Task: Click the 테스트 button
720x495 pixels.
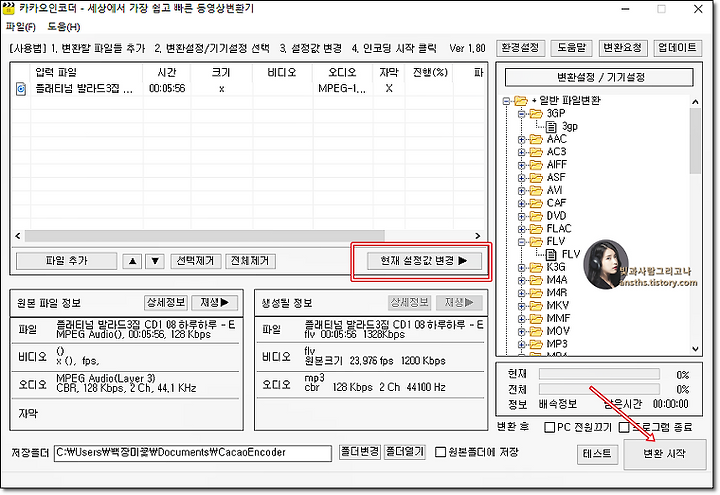Action: tap(597, 454)
